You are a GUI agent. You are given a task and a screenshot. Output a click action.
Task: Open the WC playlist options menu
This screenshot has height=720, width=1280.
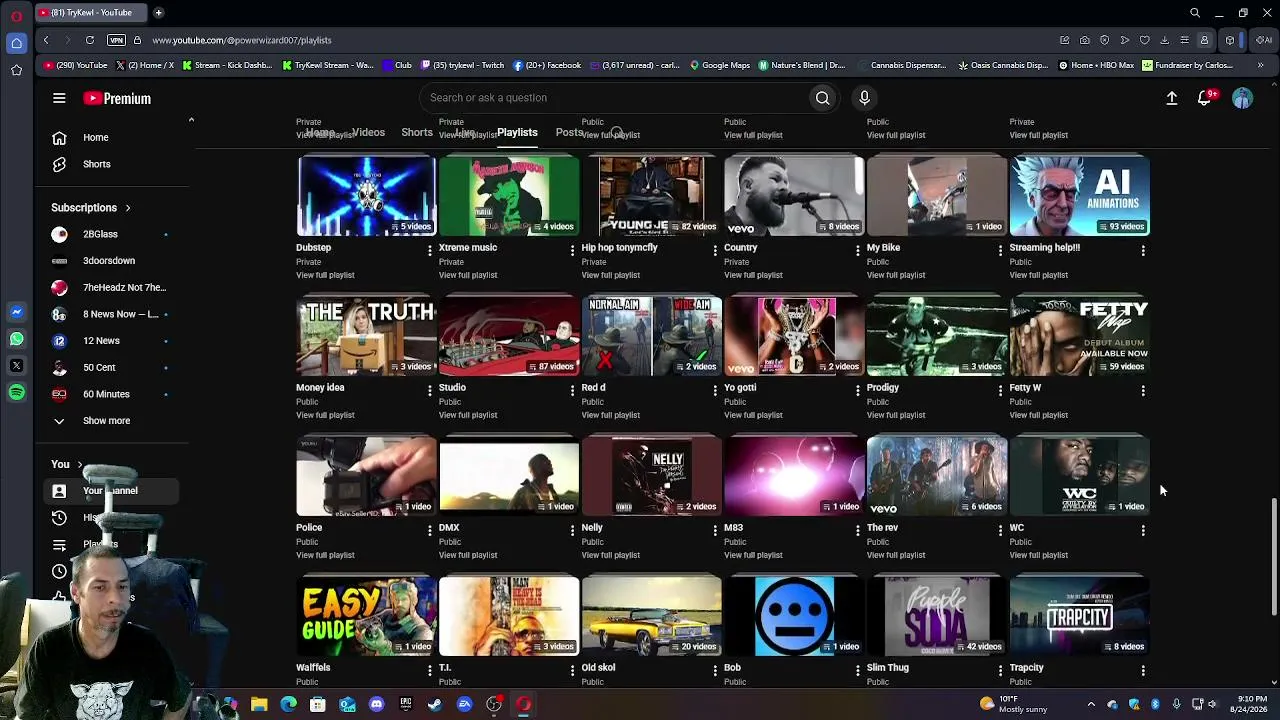coord(1143,530)
